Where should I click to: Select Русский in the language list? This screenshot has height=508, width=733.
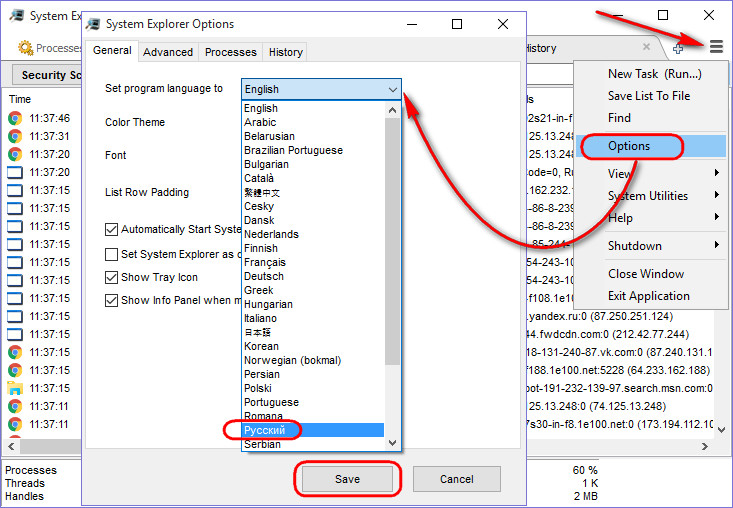tap(313, 430)
